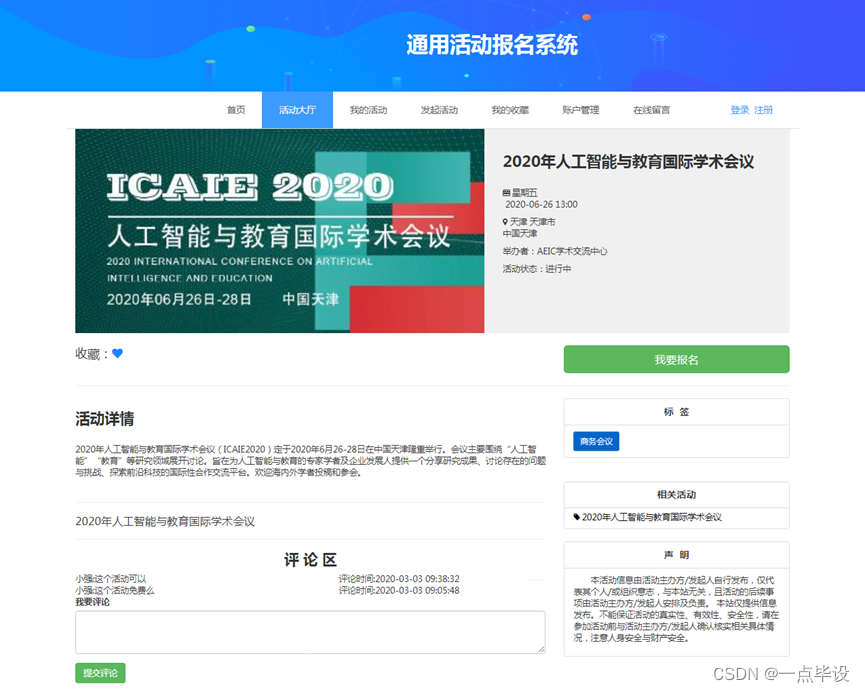Select the 商务会议 tag
Viewport: 865px width, 692px height.
coord(598,440)
